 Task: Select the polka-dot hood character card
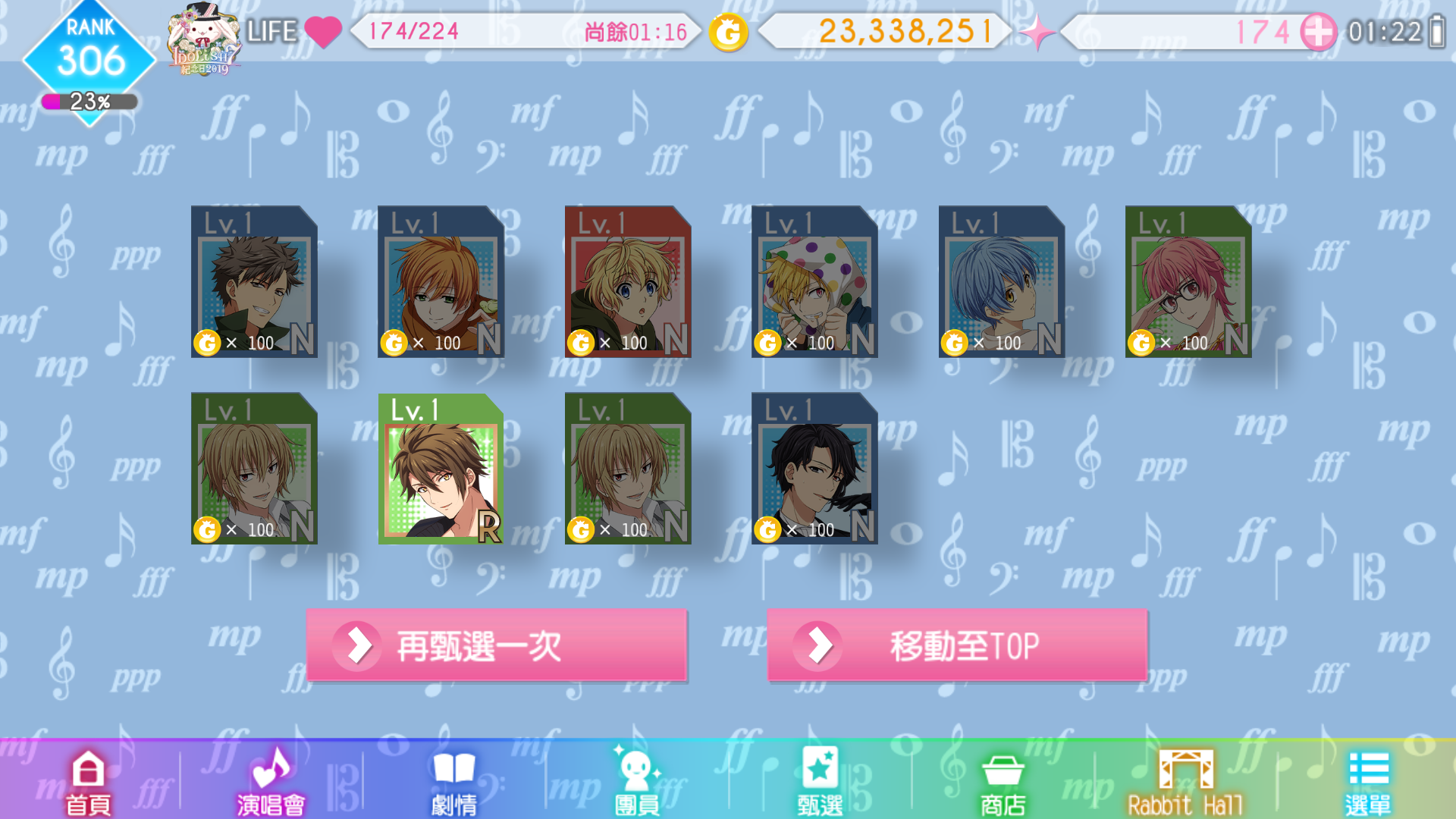pyautogui.click(x=814, y=281)
